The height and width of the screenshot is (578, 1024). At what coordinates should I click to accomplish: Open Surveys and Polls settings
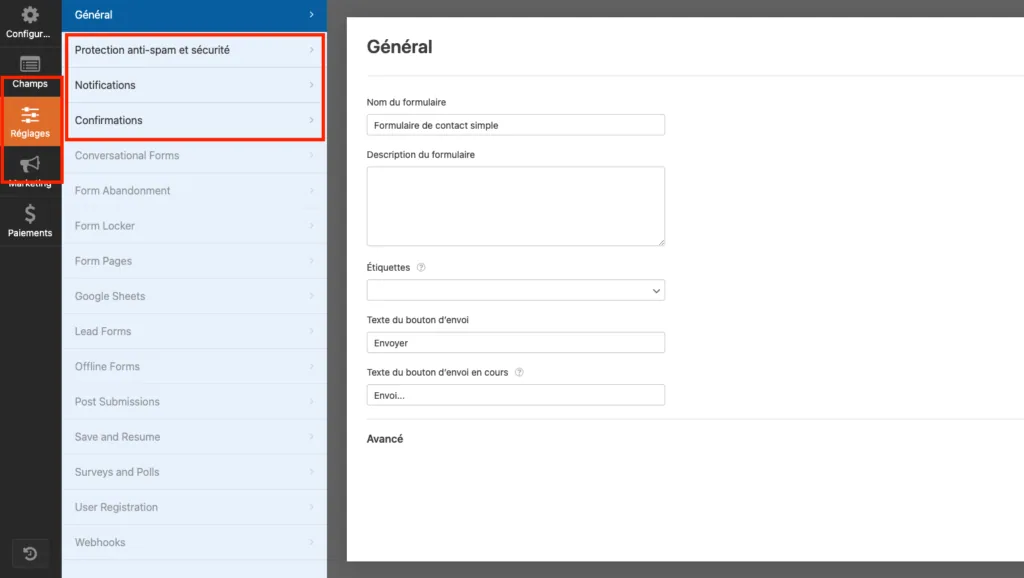pos(194,472)
